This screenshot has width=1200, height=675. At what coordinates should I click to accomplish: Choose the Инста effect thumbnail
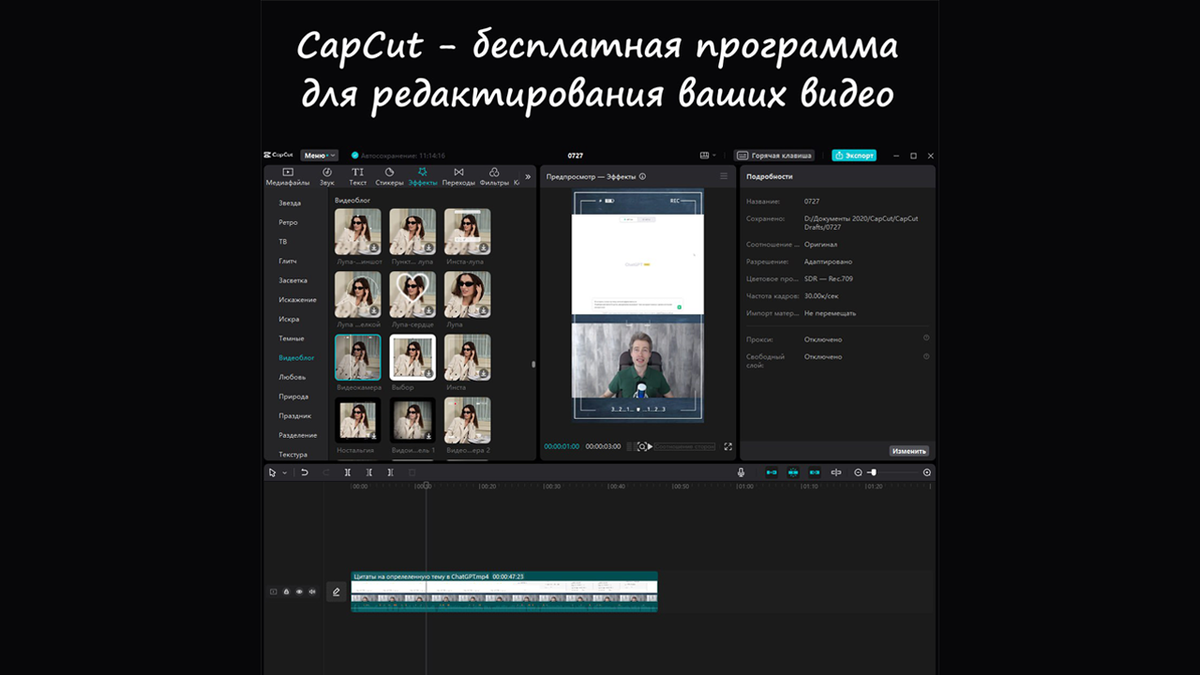click(467, 357)
